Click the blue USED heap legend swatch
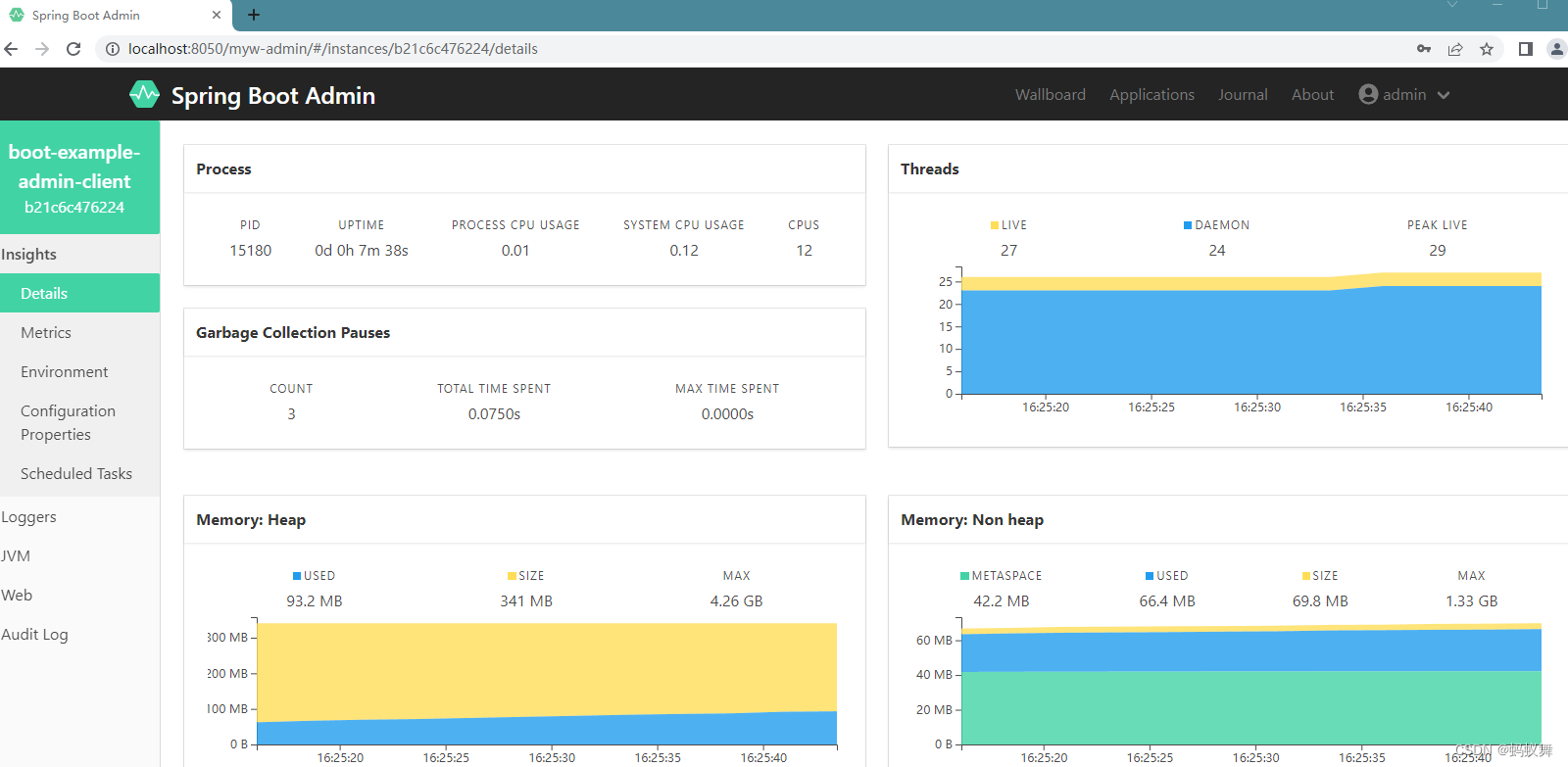This screenshot has height=767, width=1568. pyautogui.click(x=297, y=576)
